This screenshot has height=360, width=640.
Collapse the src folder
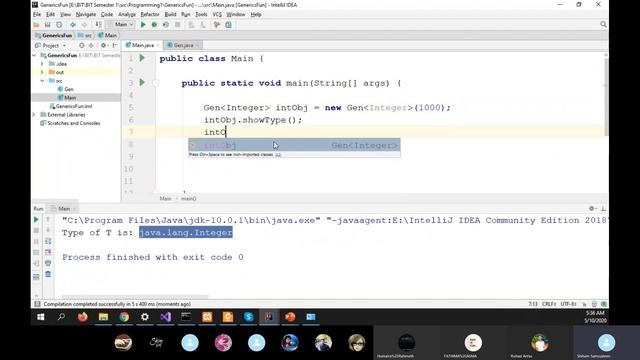(x=42, y=81)
